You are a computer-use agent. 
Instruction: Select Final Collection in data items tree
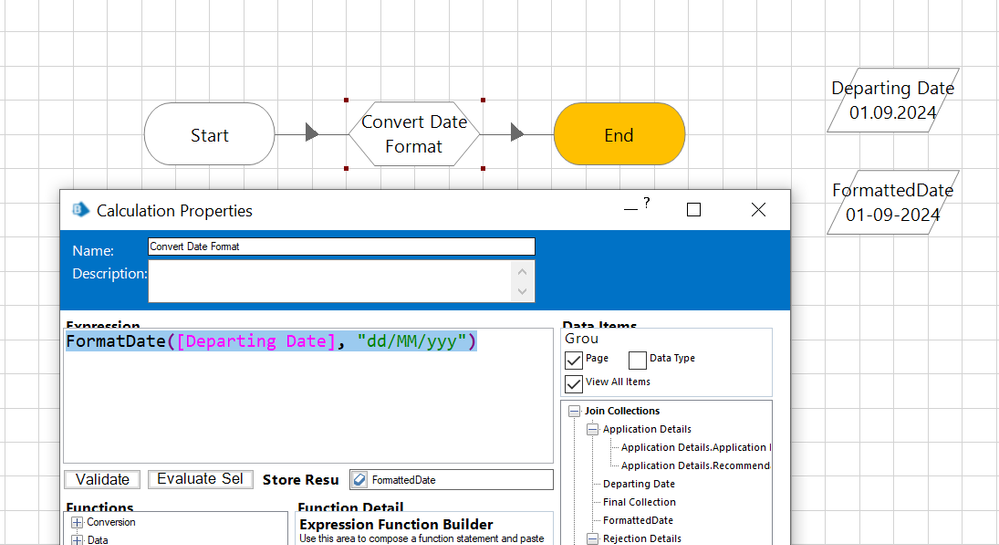639,502
